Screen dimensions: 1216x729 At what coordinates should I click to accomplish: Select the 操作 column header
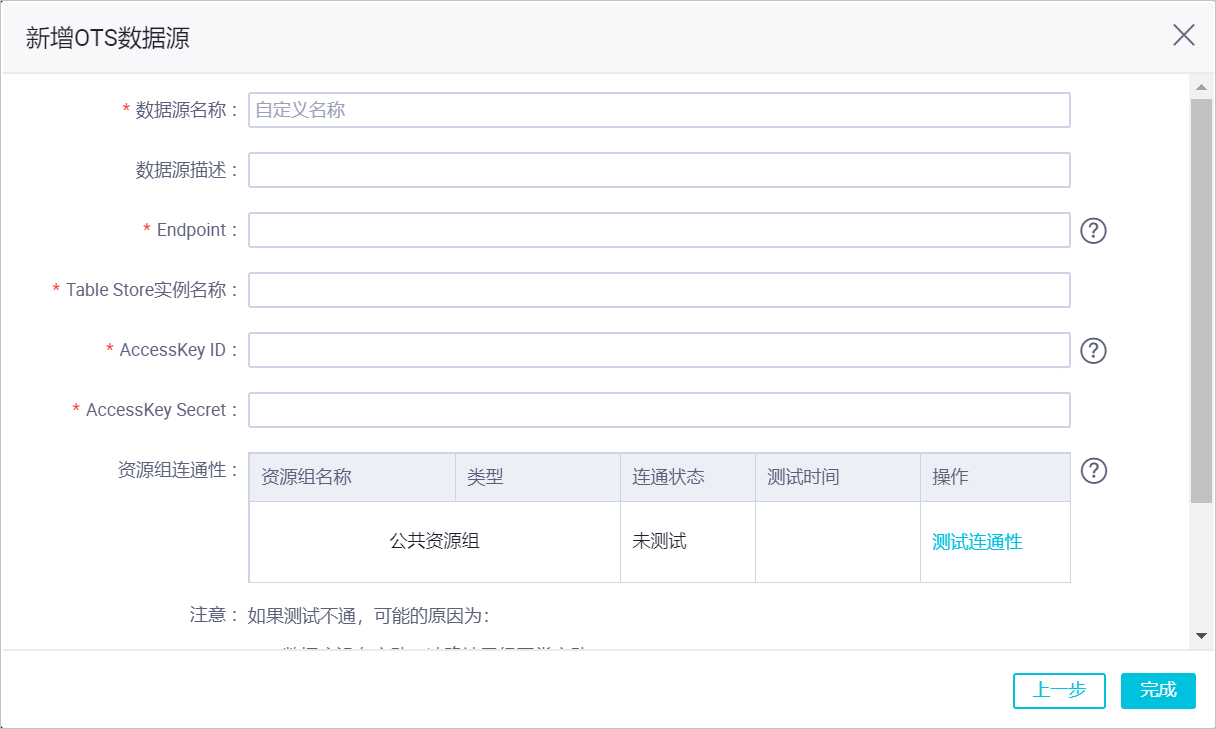[995, 478]
